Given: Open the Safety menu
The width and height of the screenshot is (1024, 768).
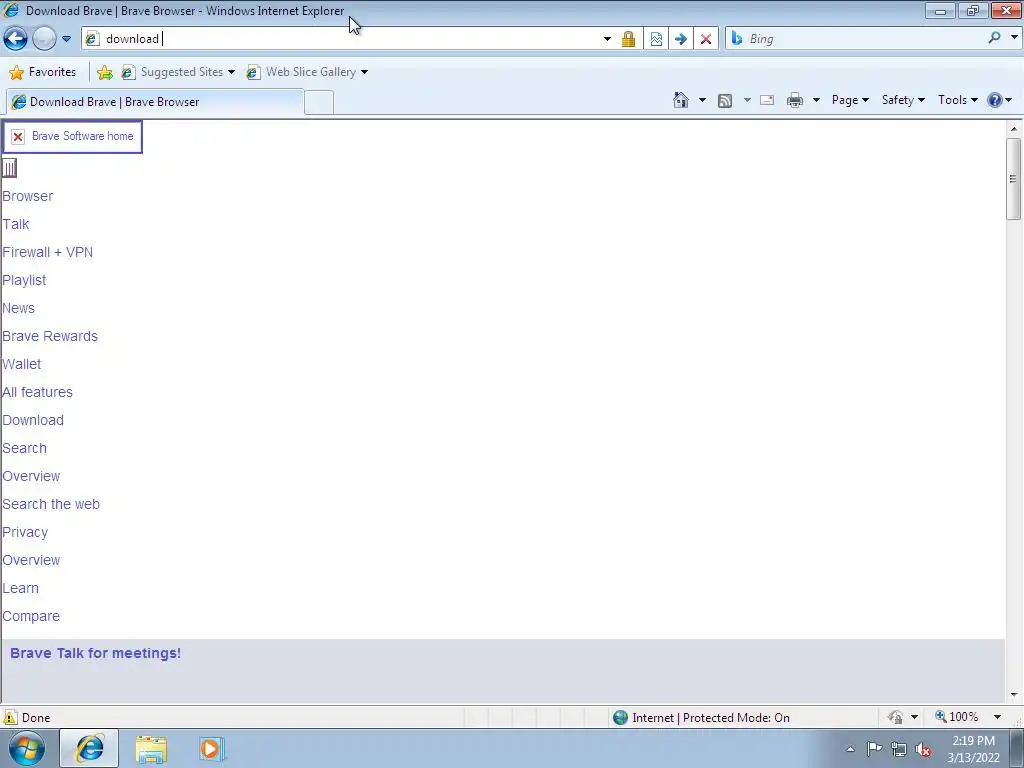Looking at the screenshot, I should 903,100.
